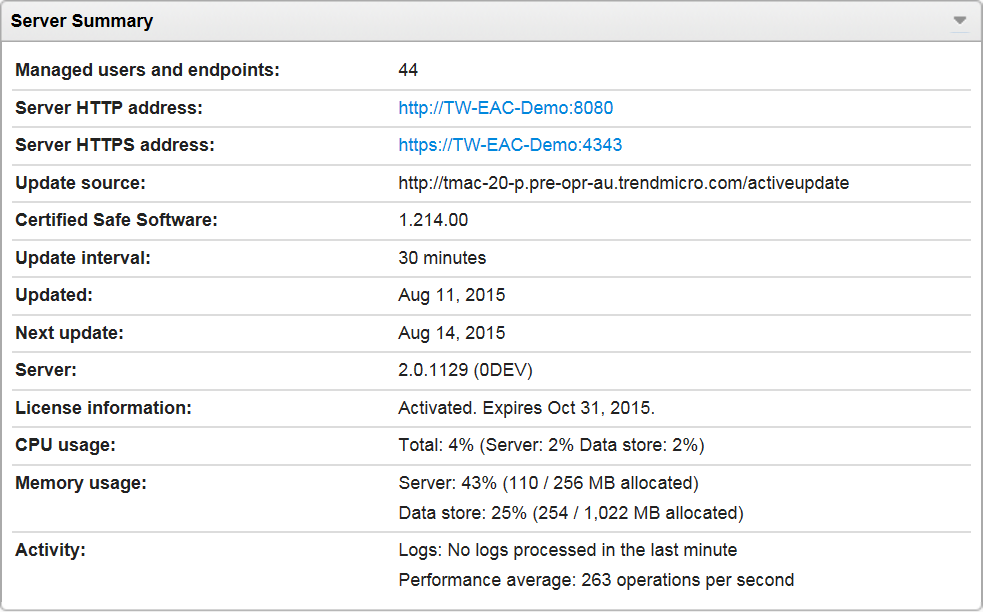
Task: Click the Certified Safe Software version 1.214.00
Action: tap(433, 220)
